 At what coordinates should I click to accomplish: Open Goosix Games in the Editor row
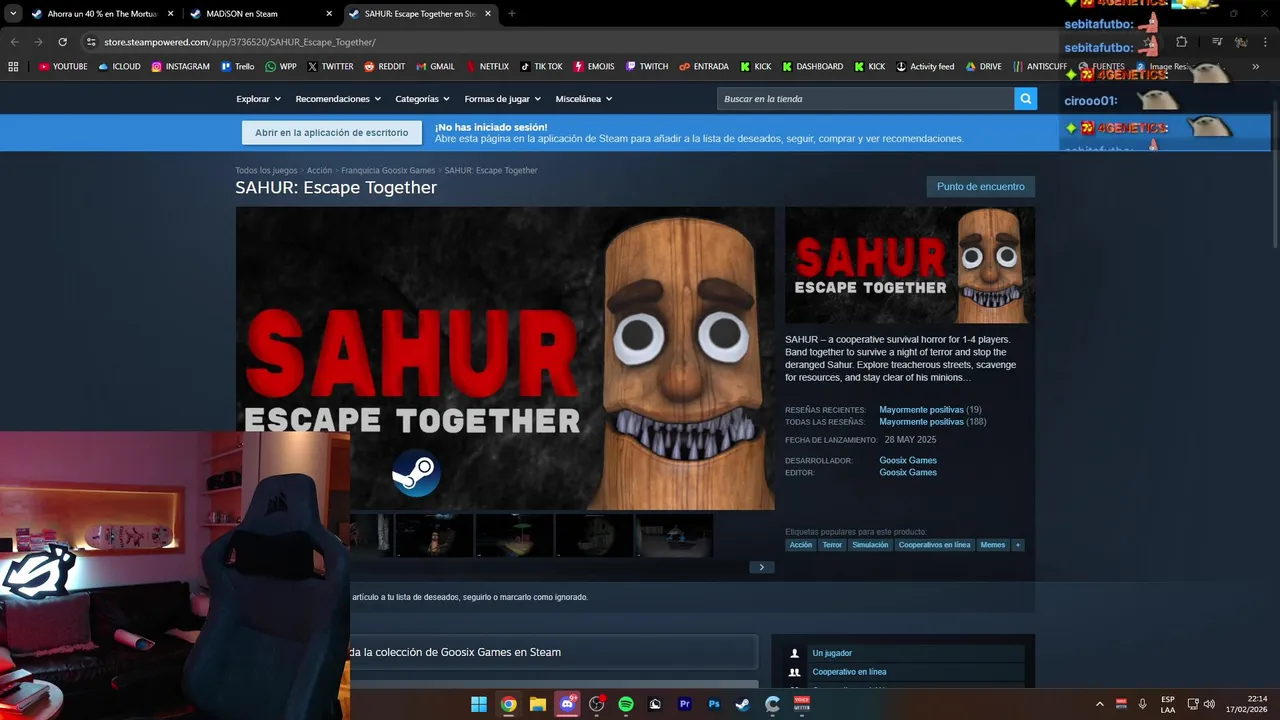(x=908, y=472)
